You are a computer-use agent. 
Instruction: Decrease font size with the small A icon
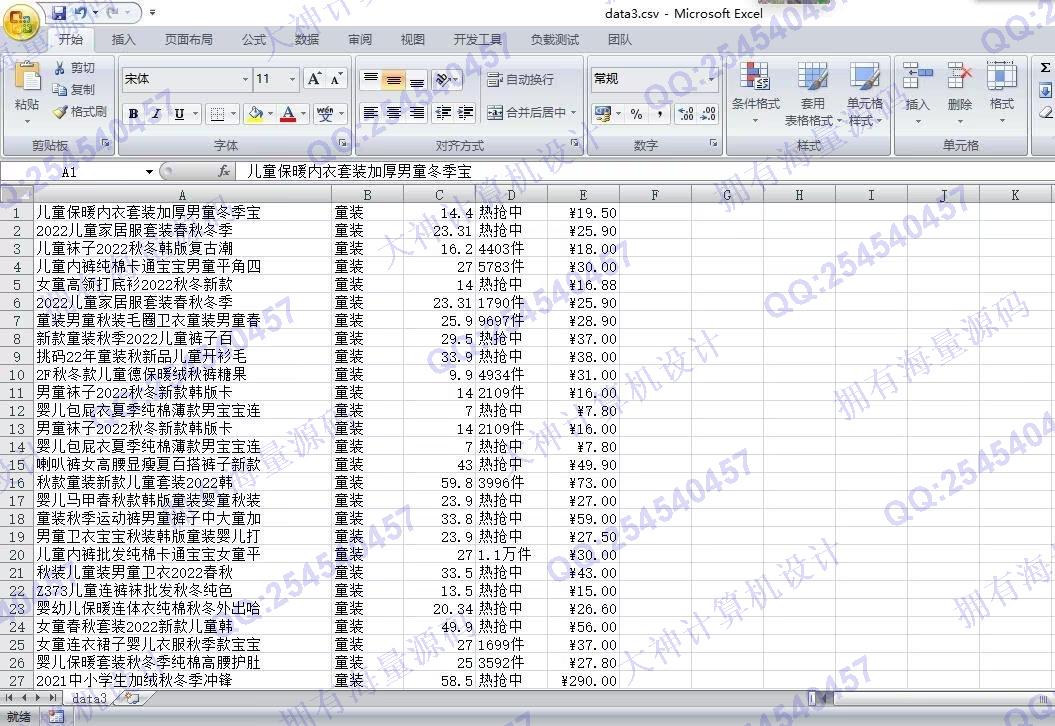[x=336, y=79]
